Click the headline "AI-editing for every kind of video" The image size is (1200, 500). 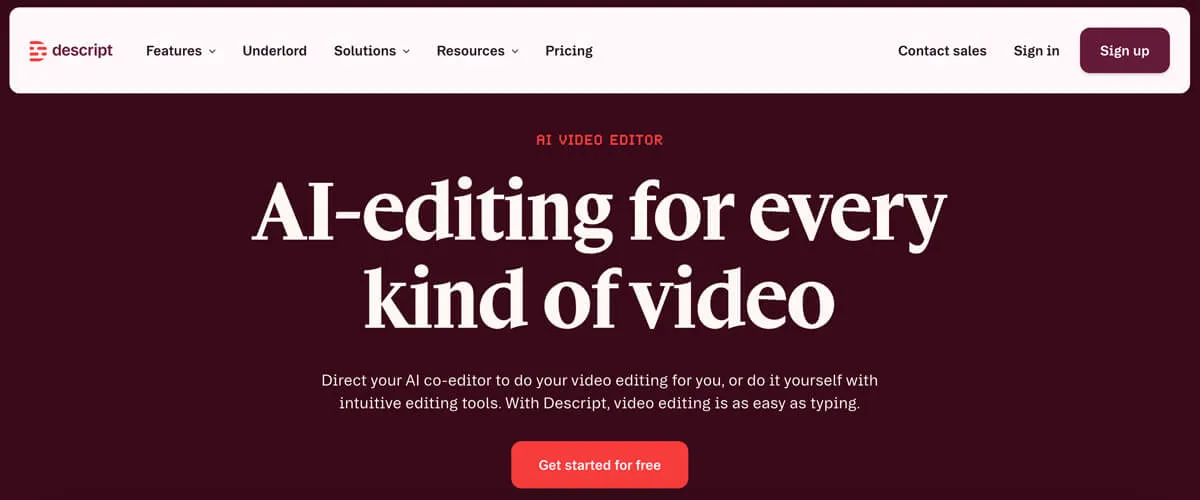pos(599,255)
